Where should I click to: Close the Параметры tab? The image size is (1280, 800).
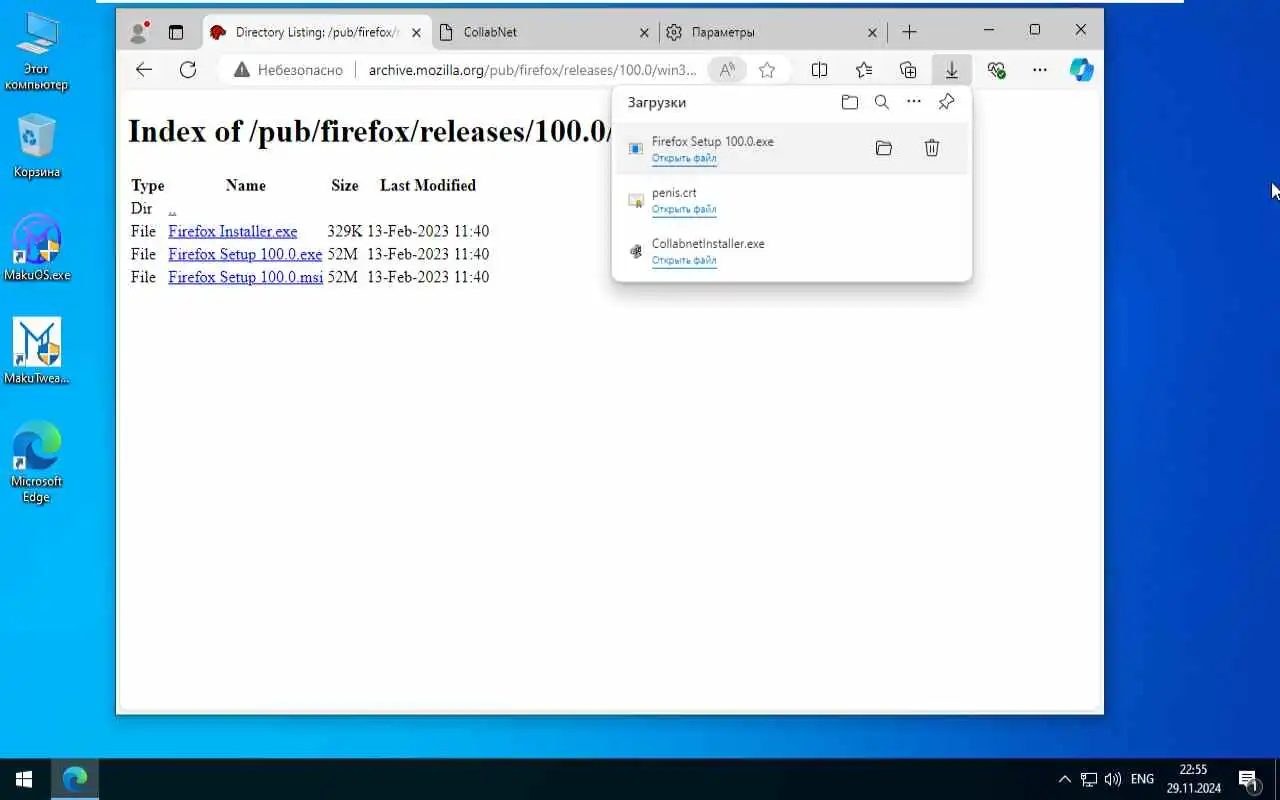pos(872,32)
